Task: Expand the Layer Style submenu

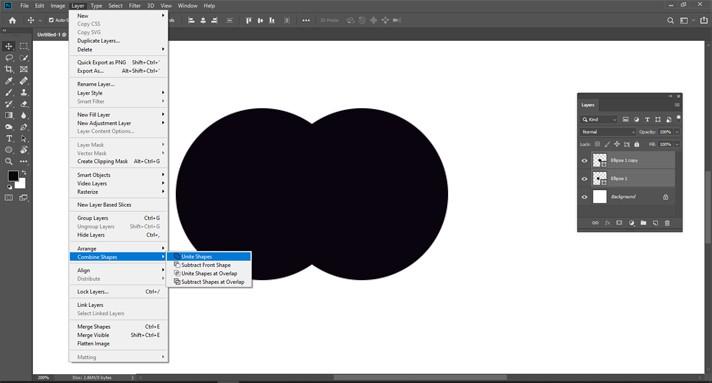Action: point(119,93)
